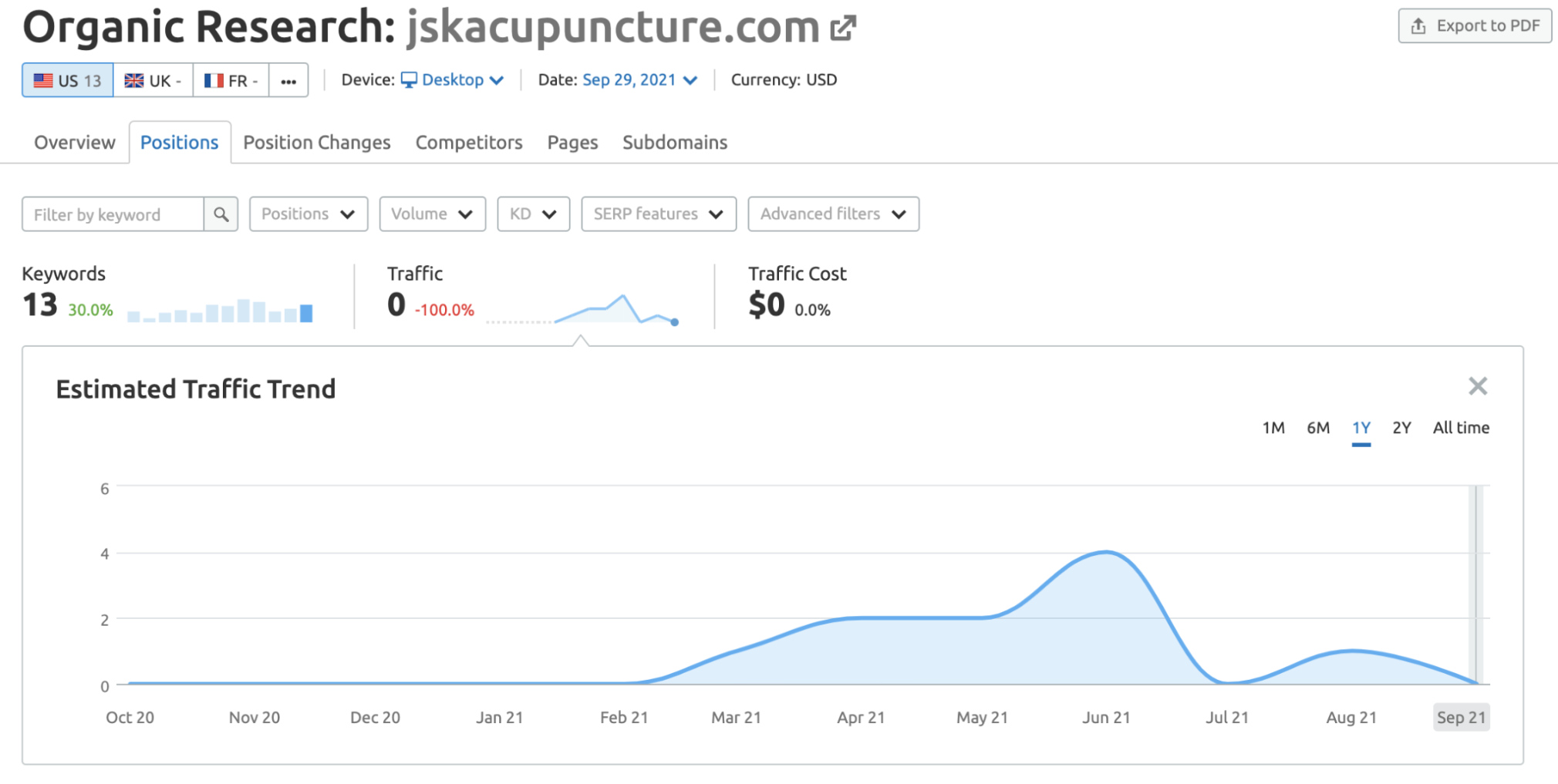Switch the chart range to 6M
1558x784 pixels.
tap(1318, 428)
